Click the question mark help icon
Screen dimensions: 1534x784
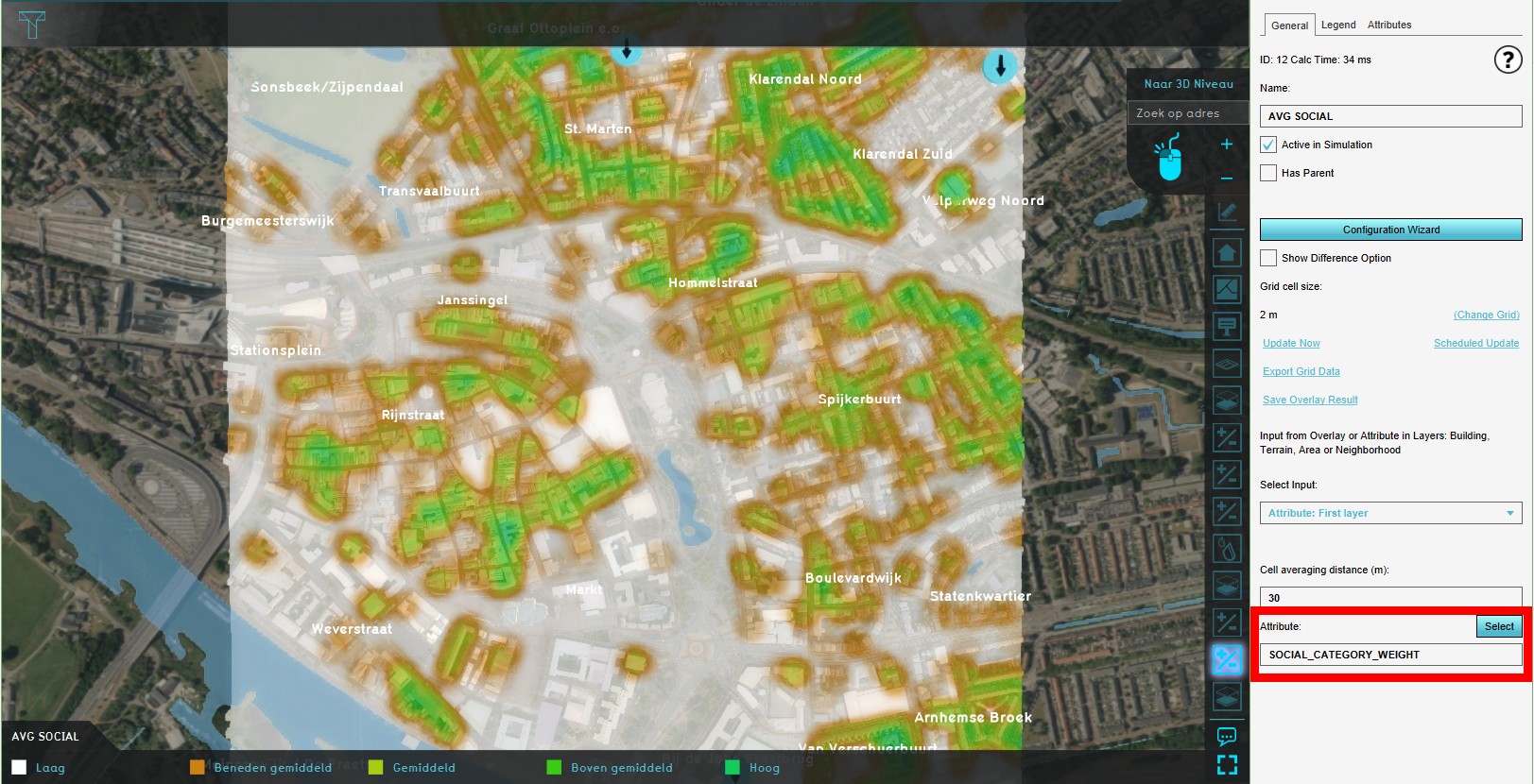click(1507, 60)
